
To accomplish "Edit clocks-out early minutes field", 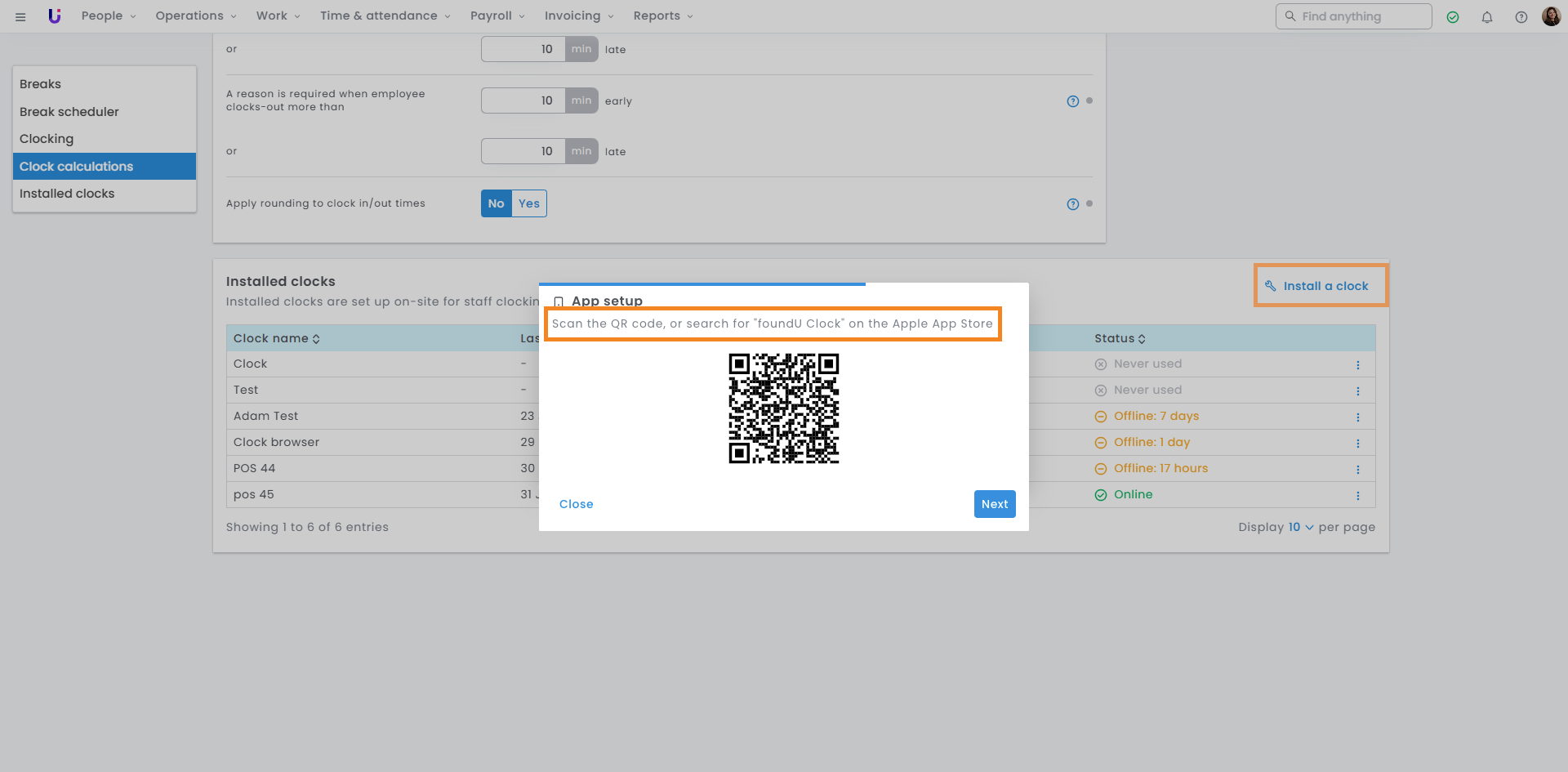I will click(523, 100).
